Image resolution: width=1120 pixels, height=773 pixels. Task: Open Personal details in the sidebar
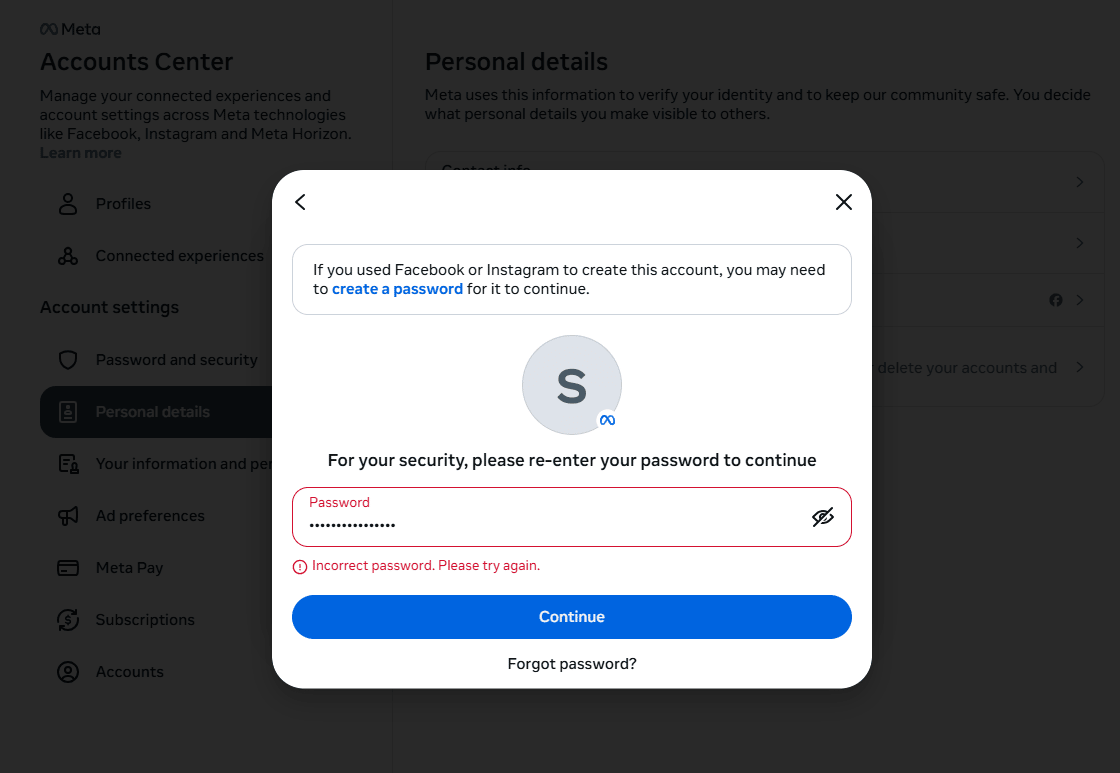pyautogui.click(x=152, y=412)
